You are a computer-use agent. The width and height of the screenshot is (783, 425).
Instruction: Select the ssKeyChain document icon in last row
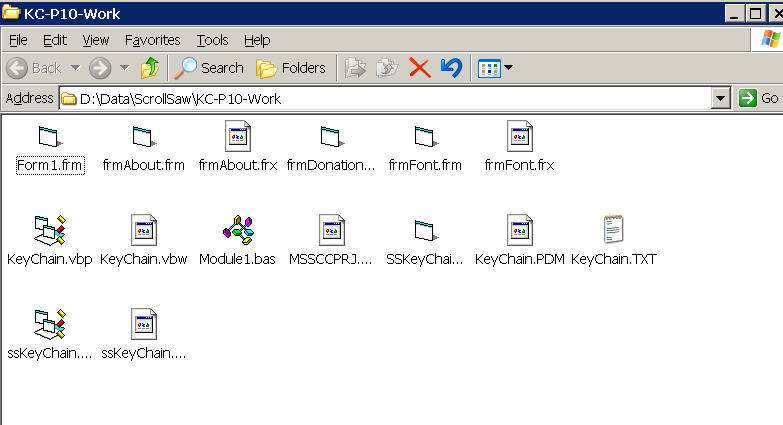pos(144,324)
